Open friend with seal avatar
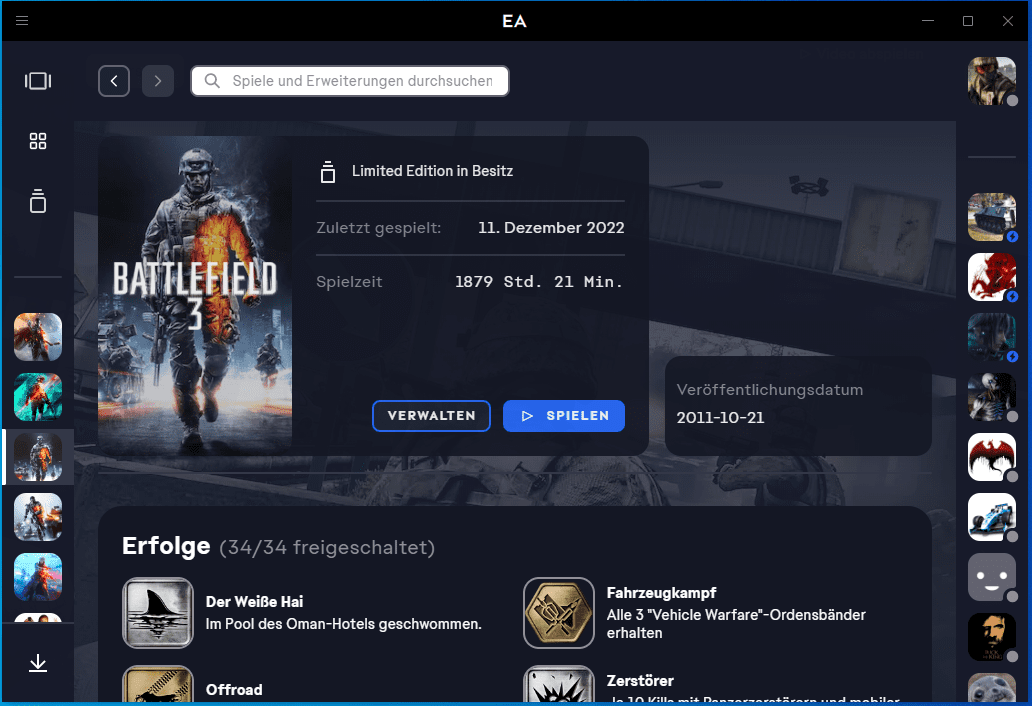Viewport: 1032px width, 706px height. coord(992,688)
